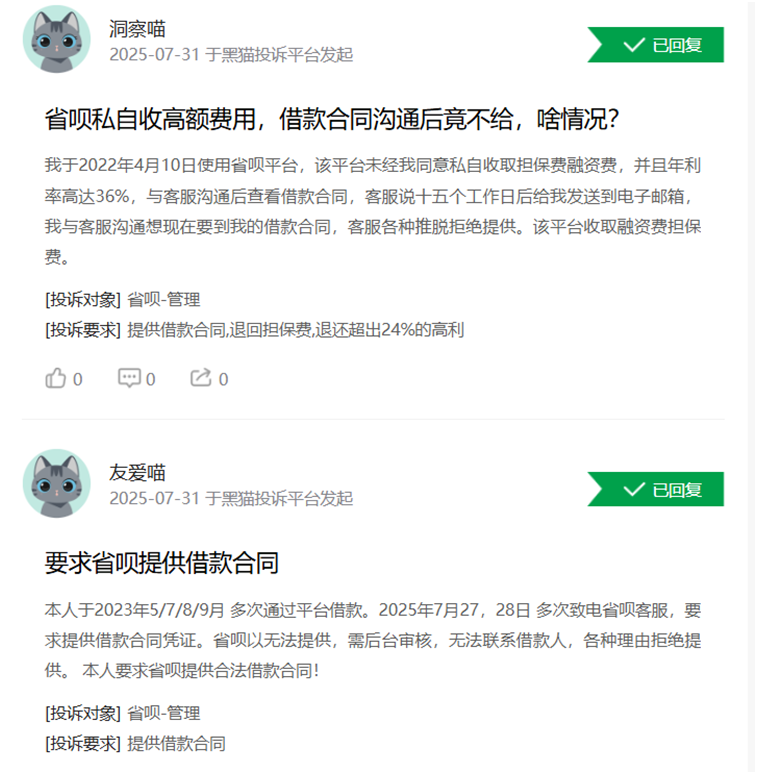Click second complaint body text starting 本人于2023年
This screenshot has width=757, height=774.
pos(373,640)
